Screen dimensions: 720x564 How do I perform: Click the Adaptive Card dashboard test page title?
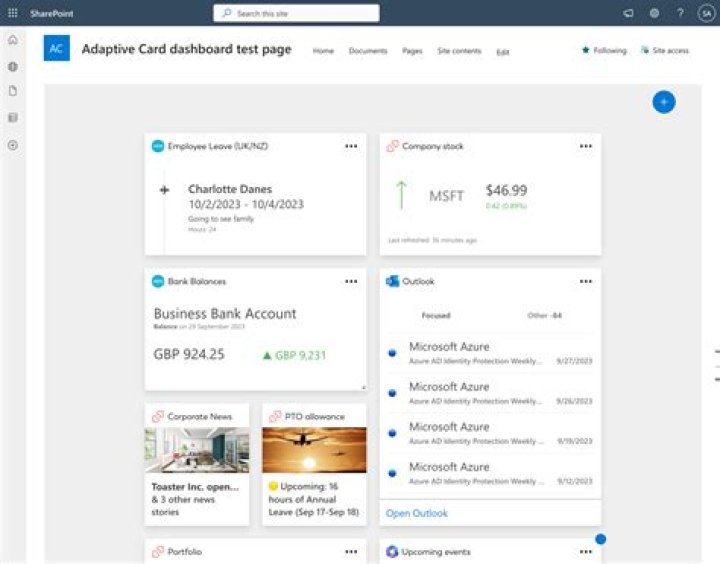pos(186,49)
